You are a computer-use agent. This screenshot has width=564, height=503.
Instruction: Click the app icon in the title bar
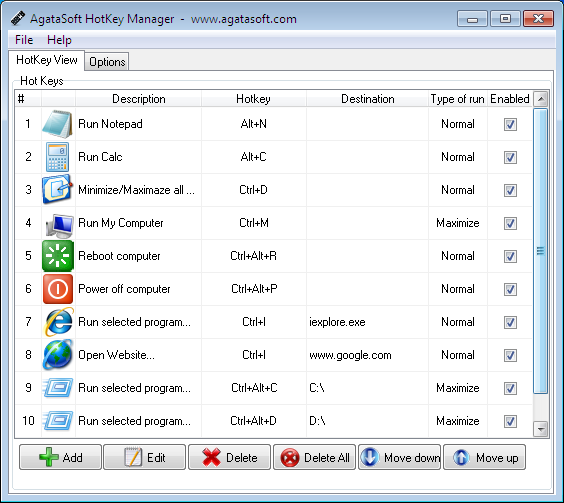[17, 18]
